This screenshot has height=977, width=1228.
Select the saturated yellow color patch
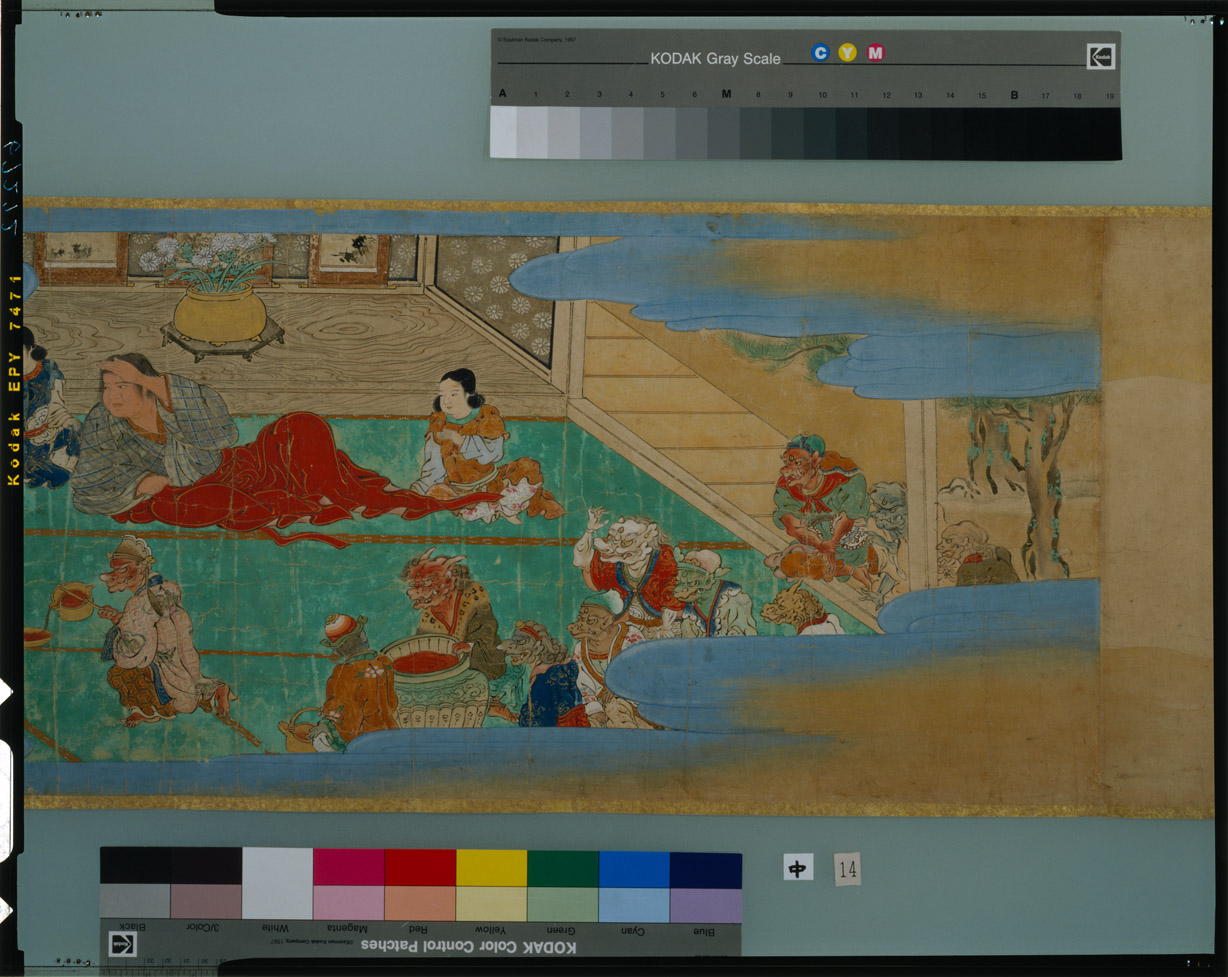[x=492, y=868]
